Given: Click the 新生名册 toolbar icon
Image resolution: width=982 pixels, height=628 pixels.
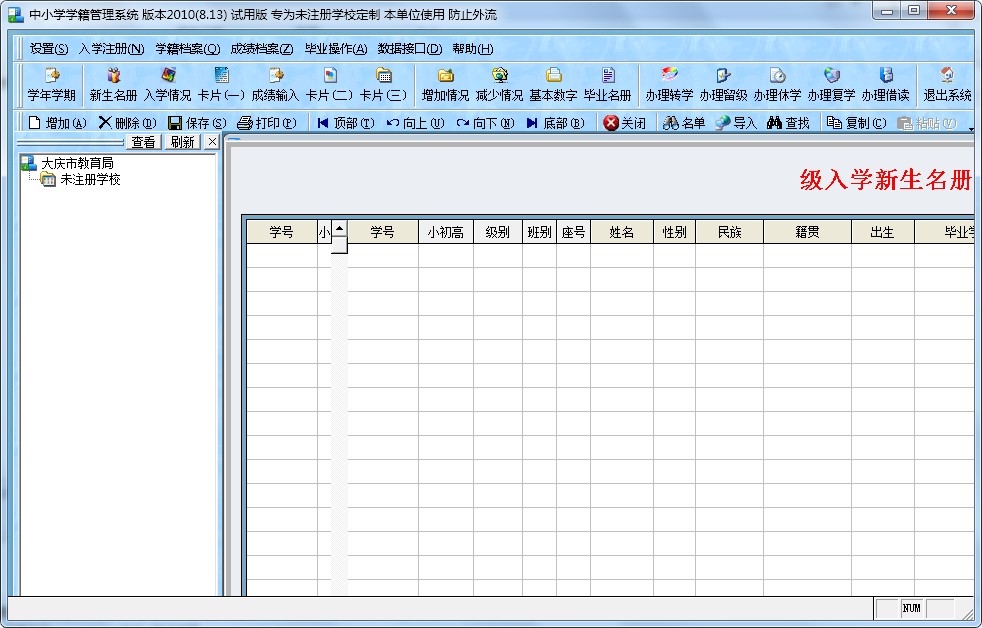Looking at the screenshot, I should tap(113, 85).
